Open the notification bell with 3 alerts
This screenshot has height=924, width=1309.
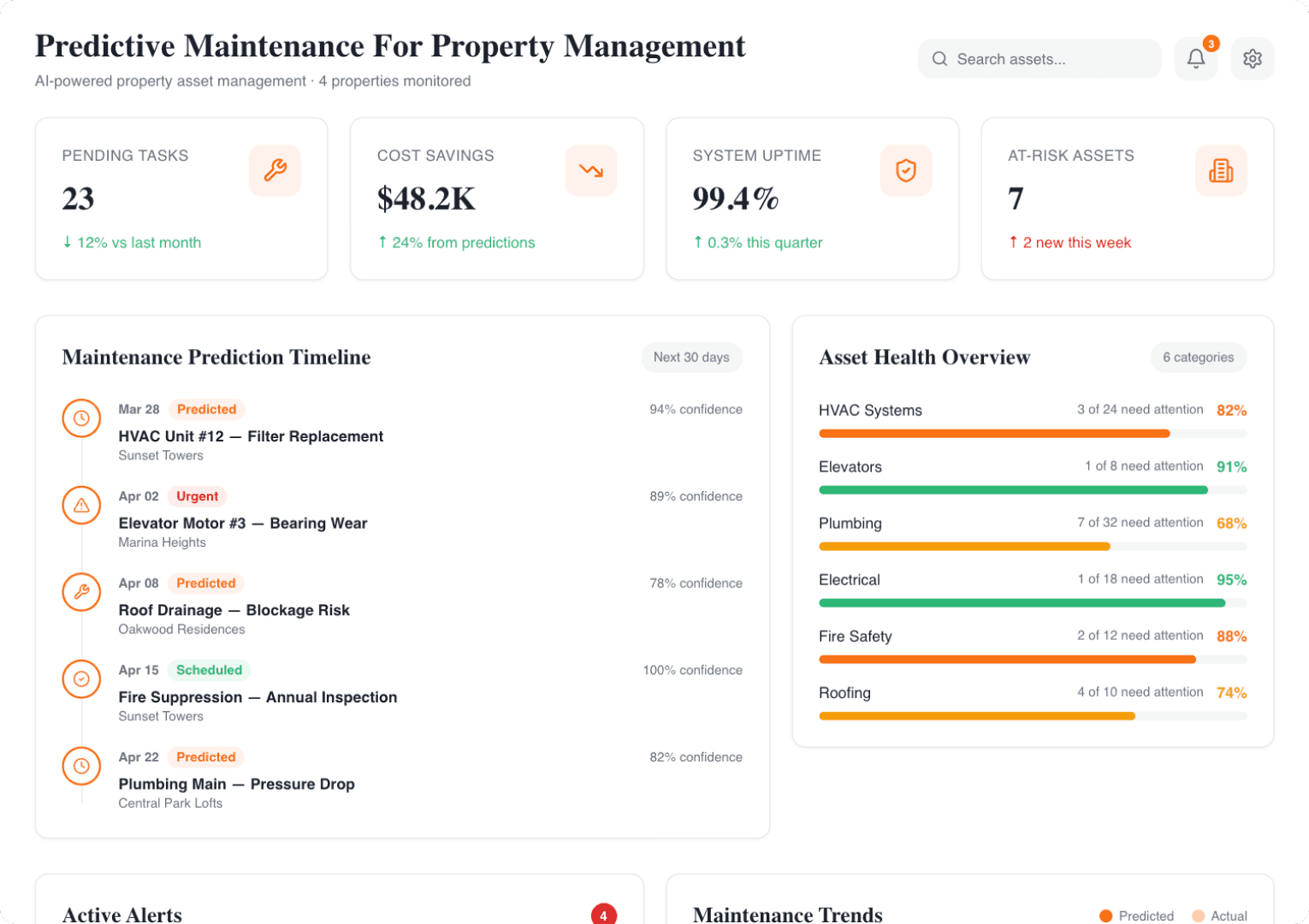(1196, 58)
